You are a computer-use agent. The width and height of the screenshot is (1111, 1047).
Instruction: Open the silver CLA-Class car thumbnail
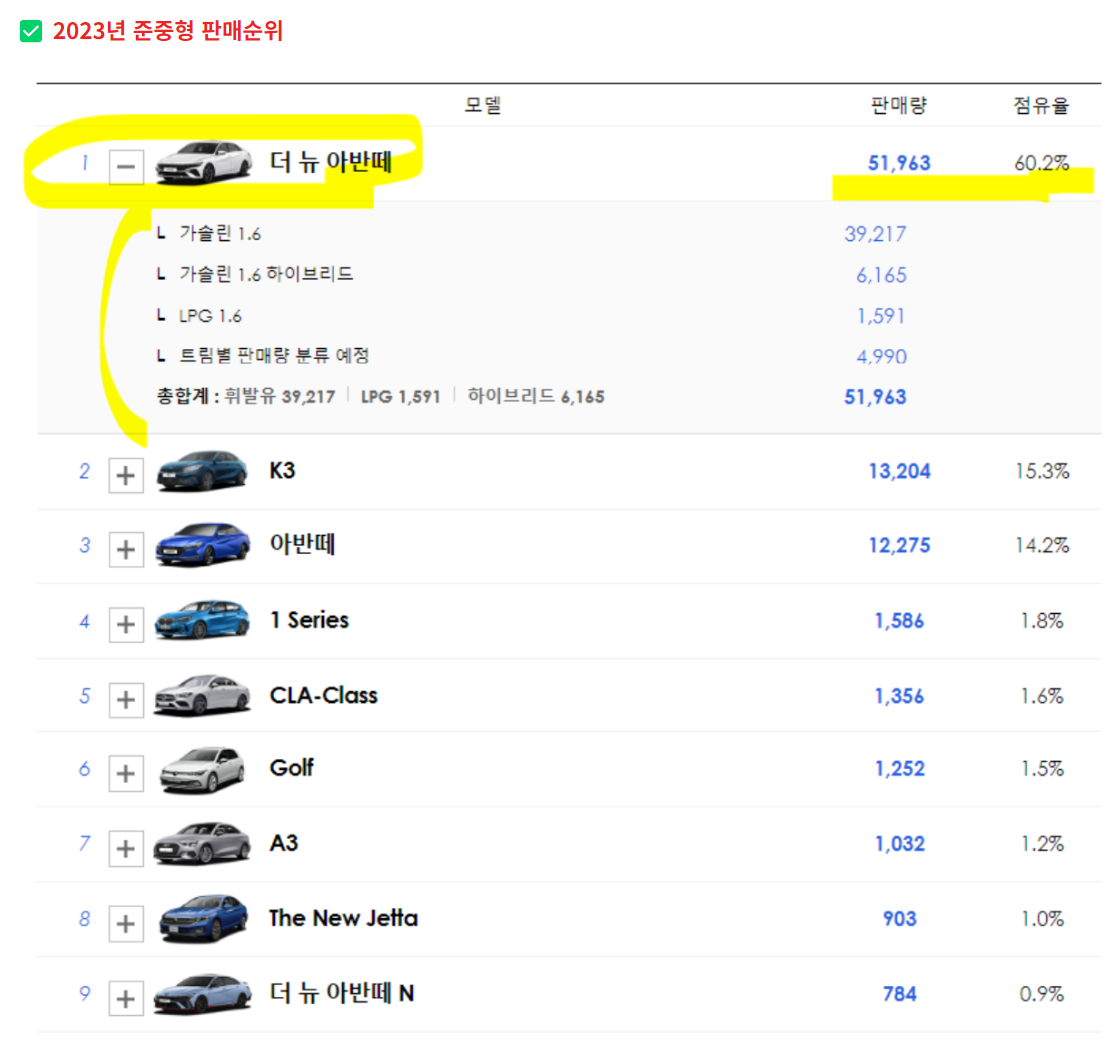tap(203, 694)
